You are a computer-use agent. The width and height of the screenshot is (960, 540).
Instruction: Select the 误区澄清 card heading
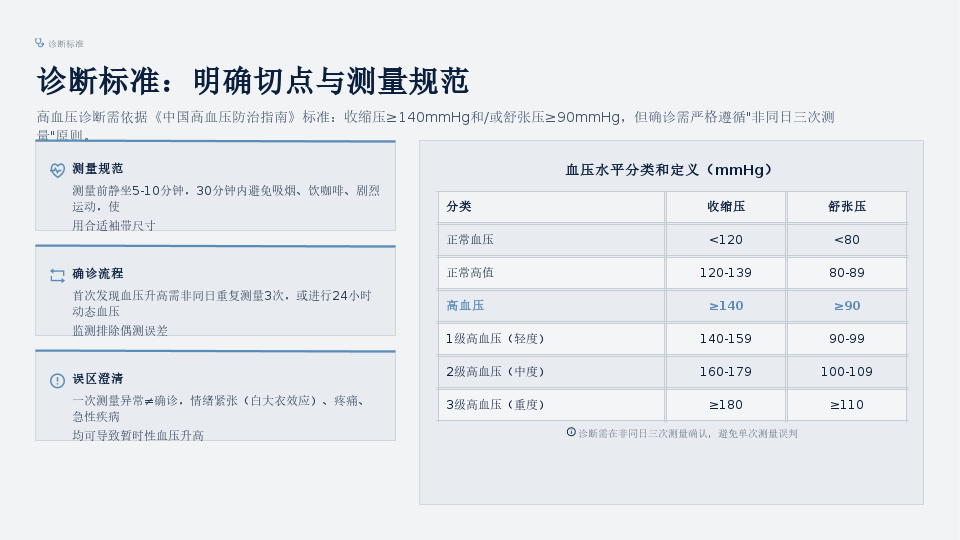pos(98,378)
